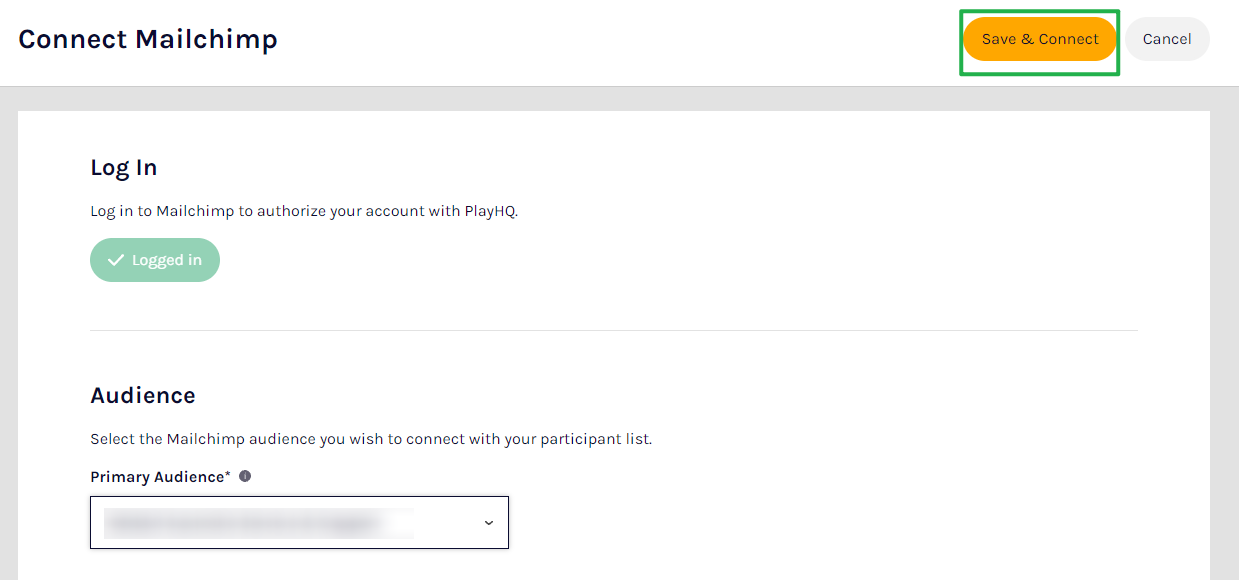Click the Logged in text label
Screen dimensions: 1239x580
167,260
